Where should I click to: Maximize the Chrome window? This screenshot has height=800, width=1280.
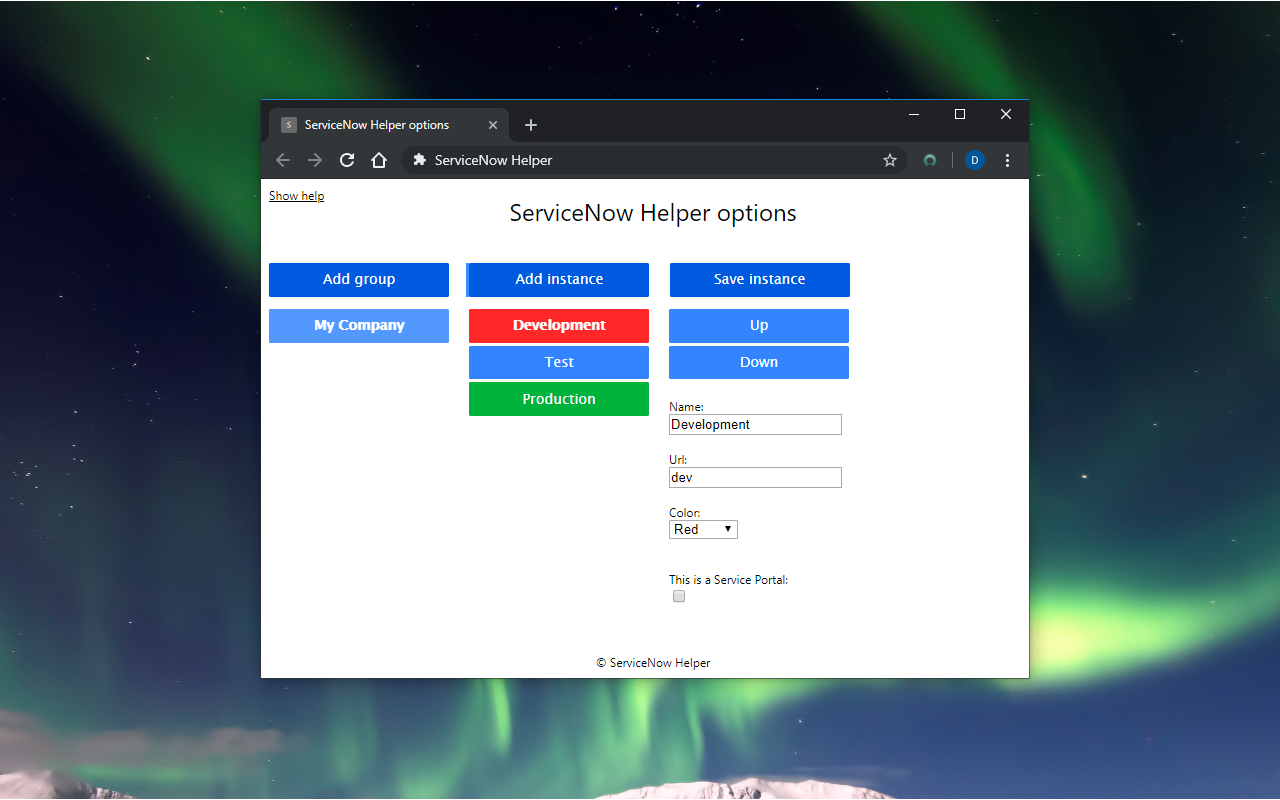click(x=960, y=115)
